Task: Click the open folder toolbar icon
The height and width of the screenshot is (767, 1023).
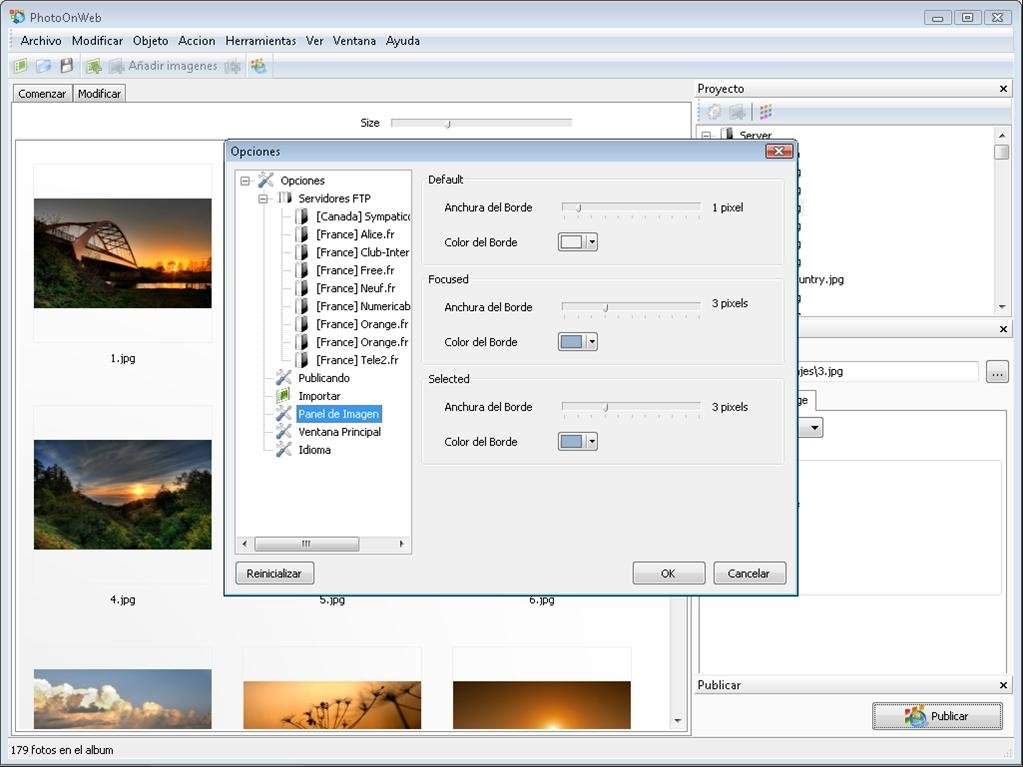Action: [x=44, y=66]
